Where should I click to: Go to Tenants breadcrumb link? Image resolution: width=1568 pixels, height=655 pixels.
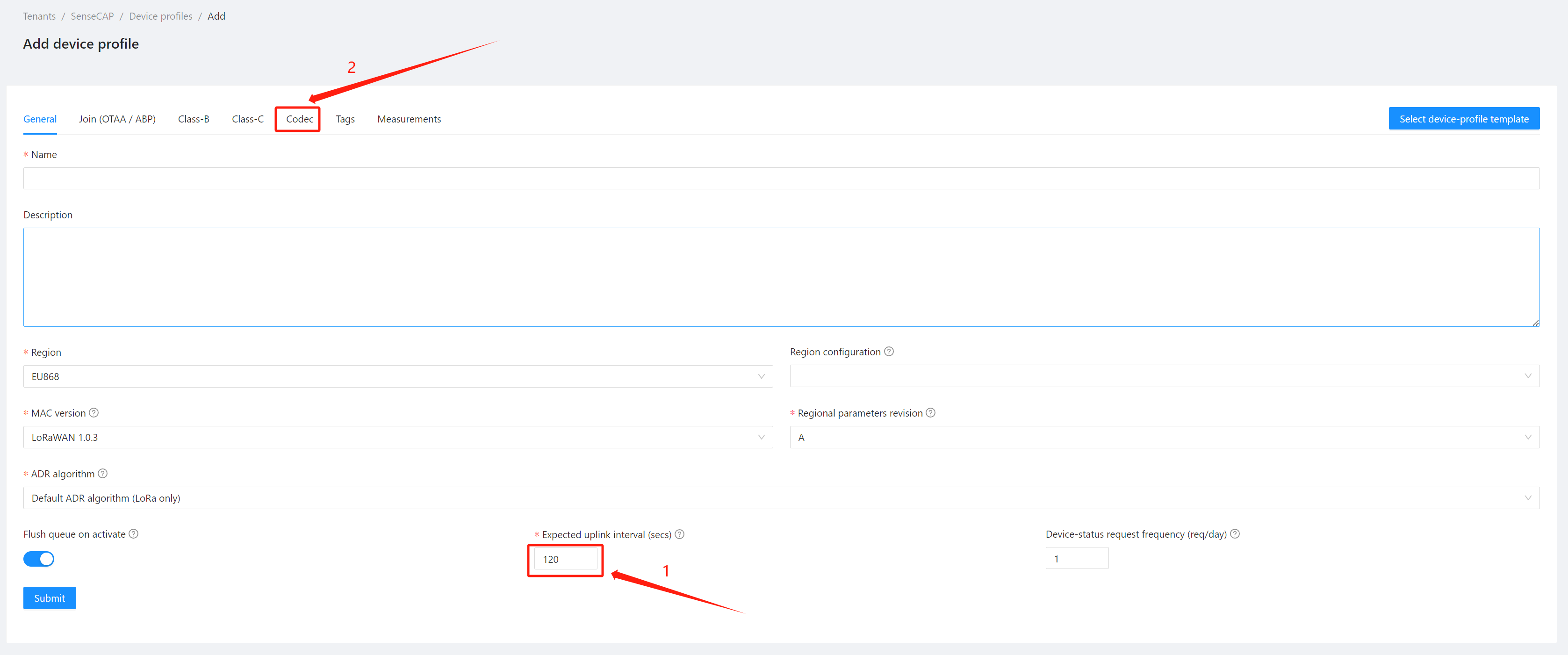pos(40,16)
